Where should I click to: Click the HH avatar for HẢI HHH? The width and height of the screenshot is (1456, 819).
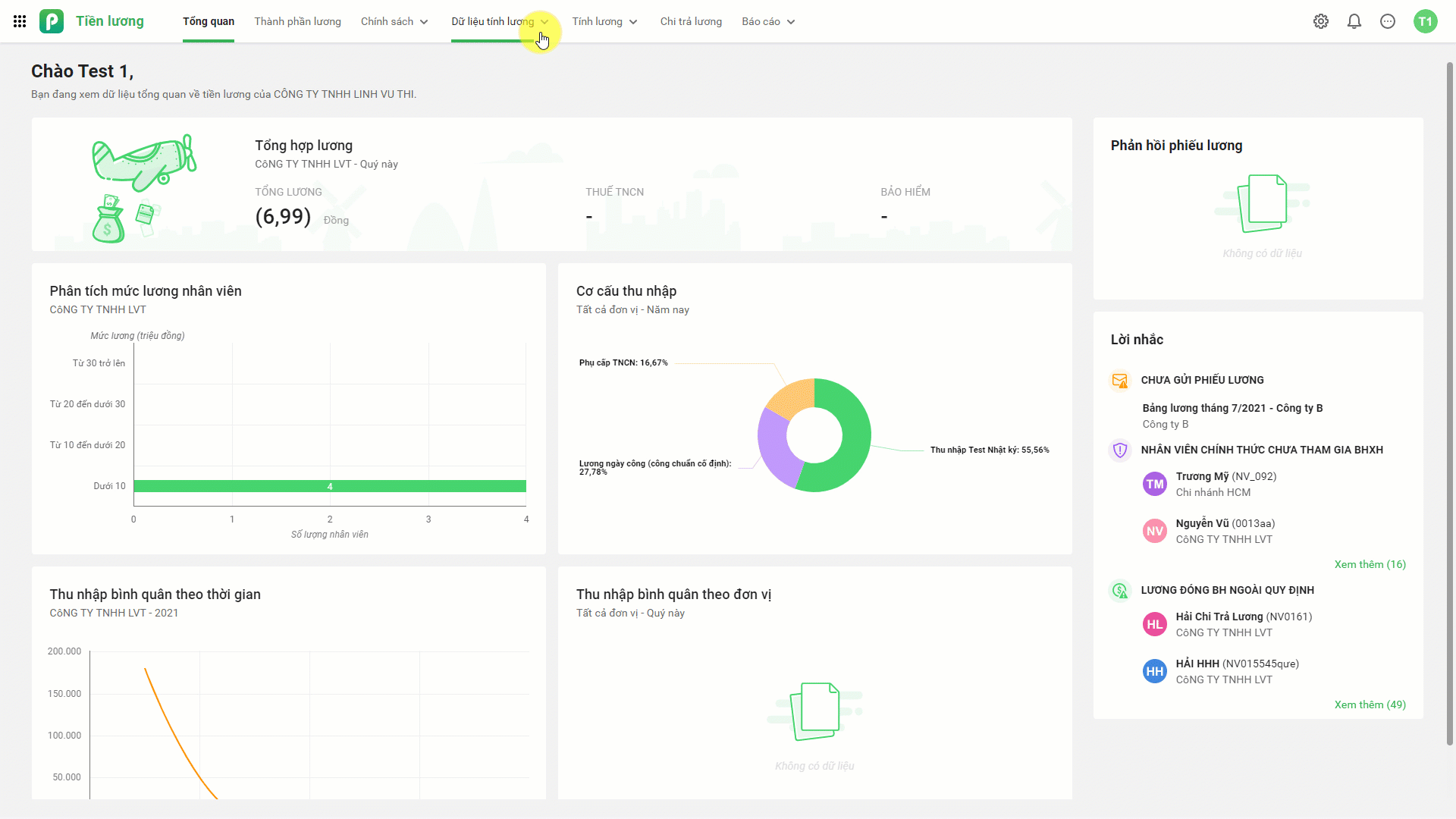tap(1155, 671)
